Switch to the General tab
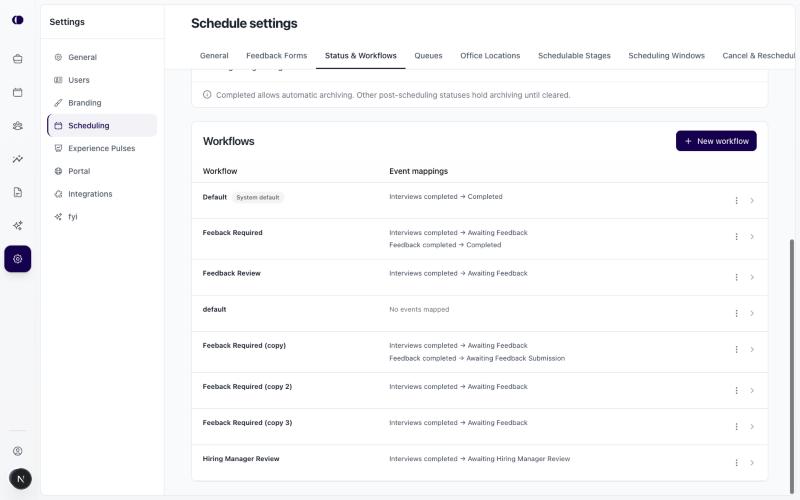This screenshot has width=800, height=500. 214,56
